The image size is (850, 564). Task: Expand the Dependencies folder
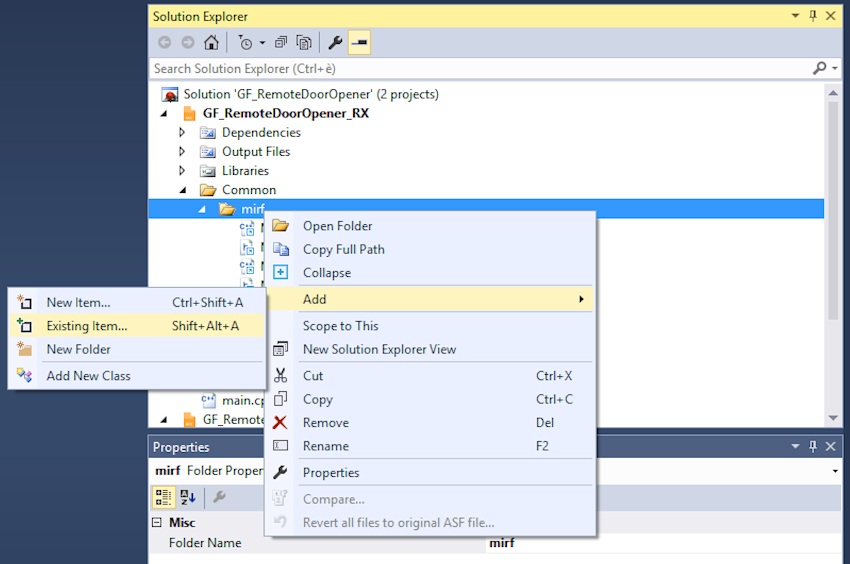(x=182, y=132)
